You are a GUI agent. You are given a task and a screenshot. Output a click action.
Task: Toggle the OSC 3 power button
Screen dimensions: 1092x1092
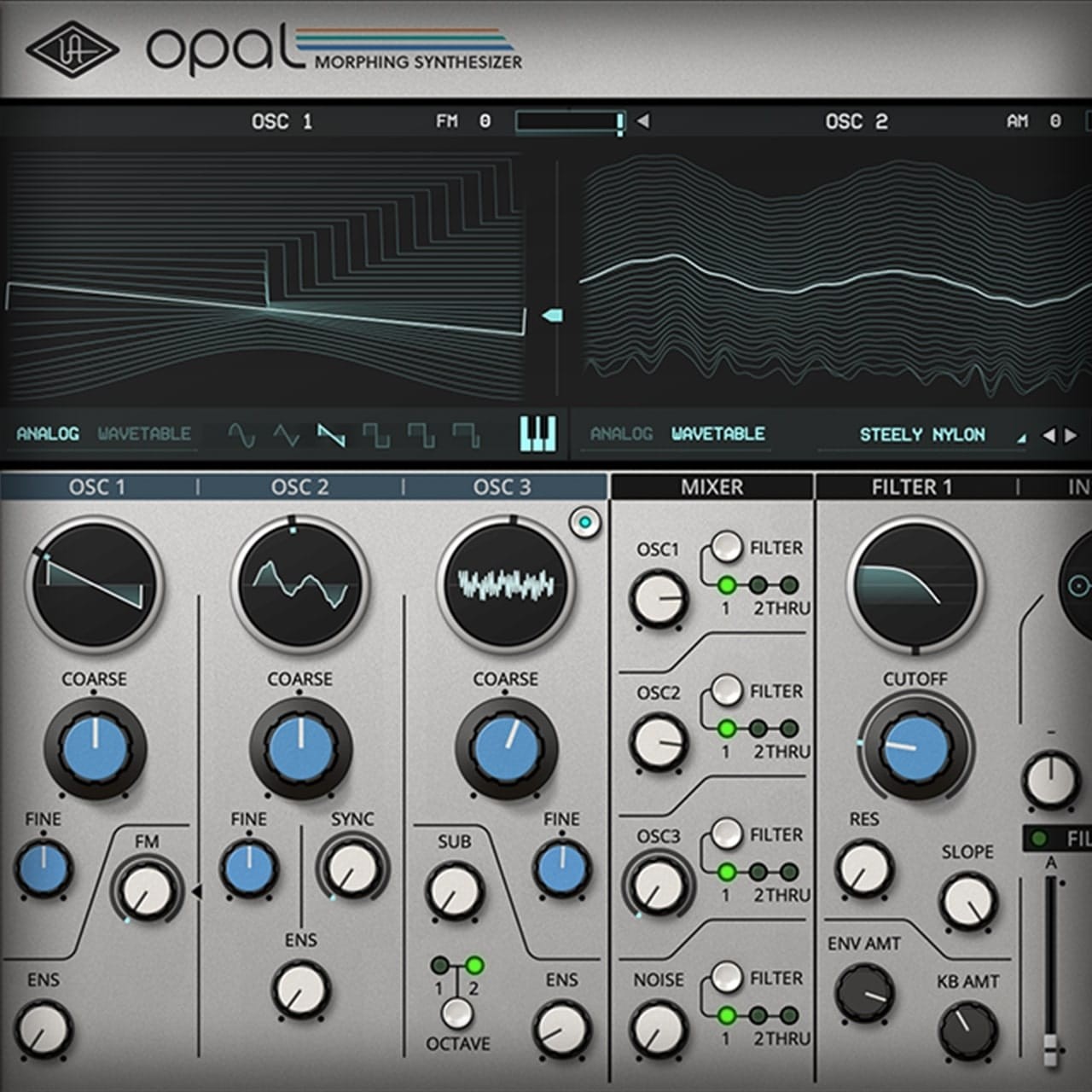(584, 522)
